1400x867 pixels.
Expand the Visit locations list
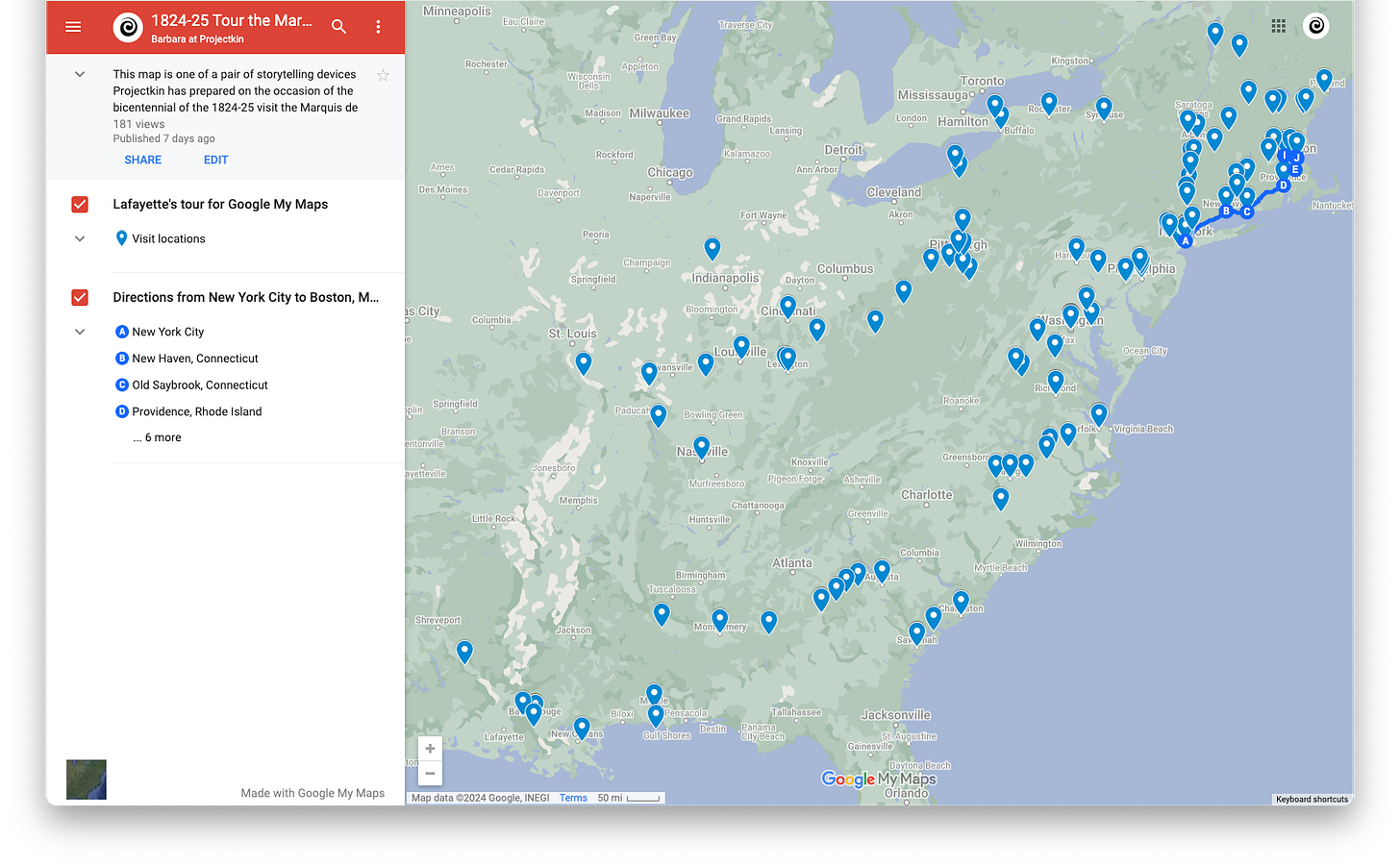pyautogui.click(x=80, y=238)
